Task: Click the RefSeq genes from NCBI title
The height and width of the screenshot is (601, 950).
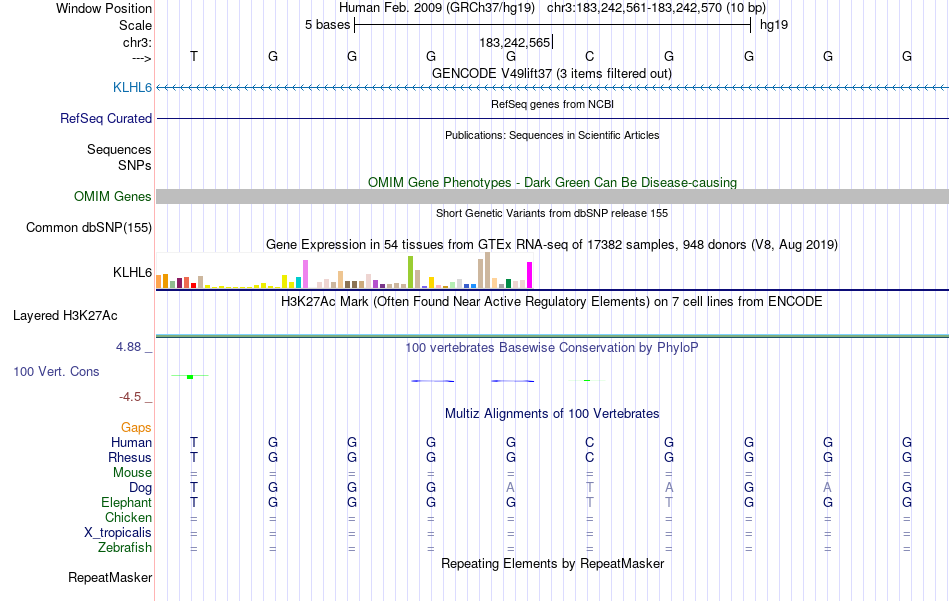Action: (552, 104)
